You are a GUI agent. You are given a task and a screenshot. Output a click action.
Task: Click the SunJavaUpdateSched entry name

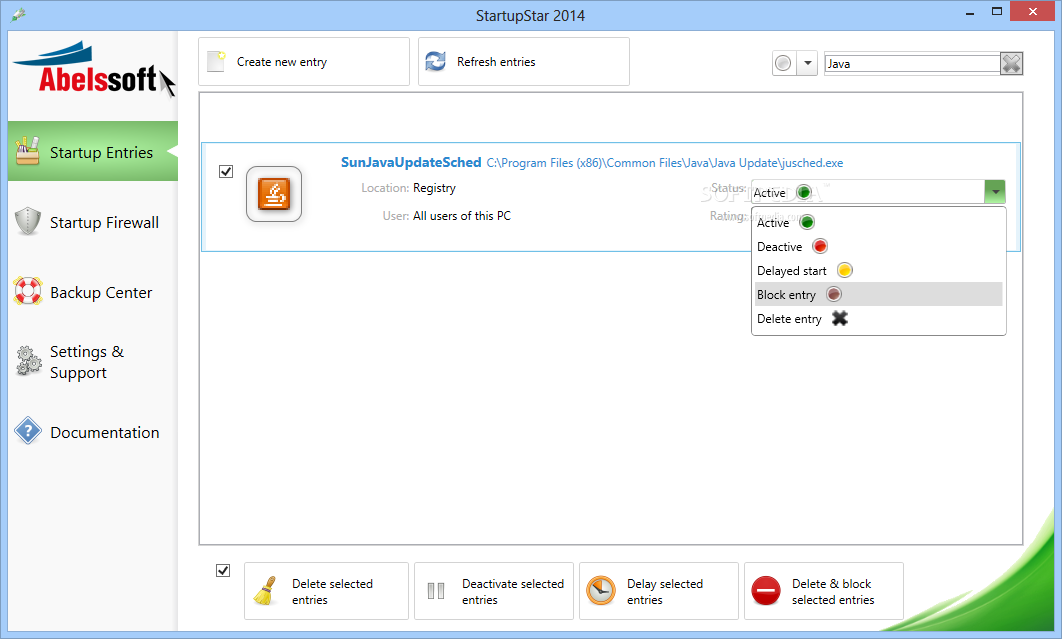[410, 162]
